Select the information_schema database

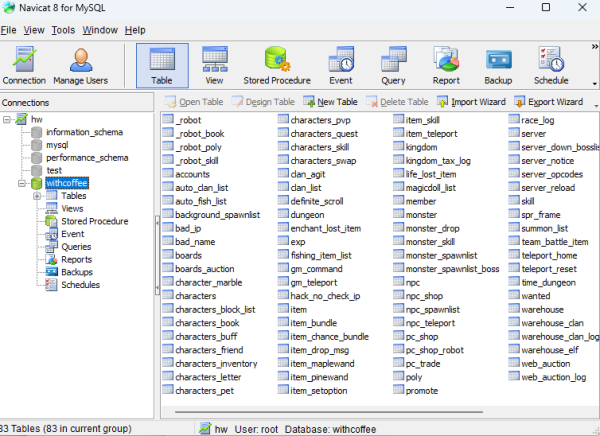(77, 132)
